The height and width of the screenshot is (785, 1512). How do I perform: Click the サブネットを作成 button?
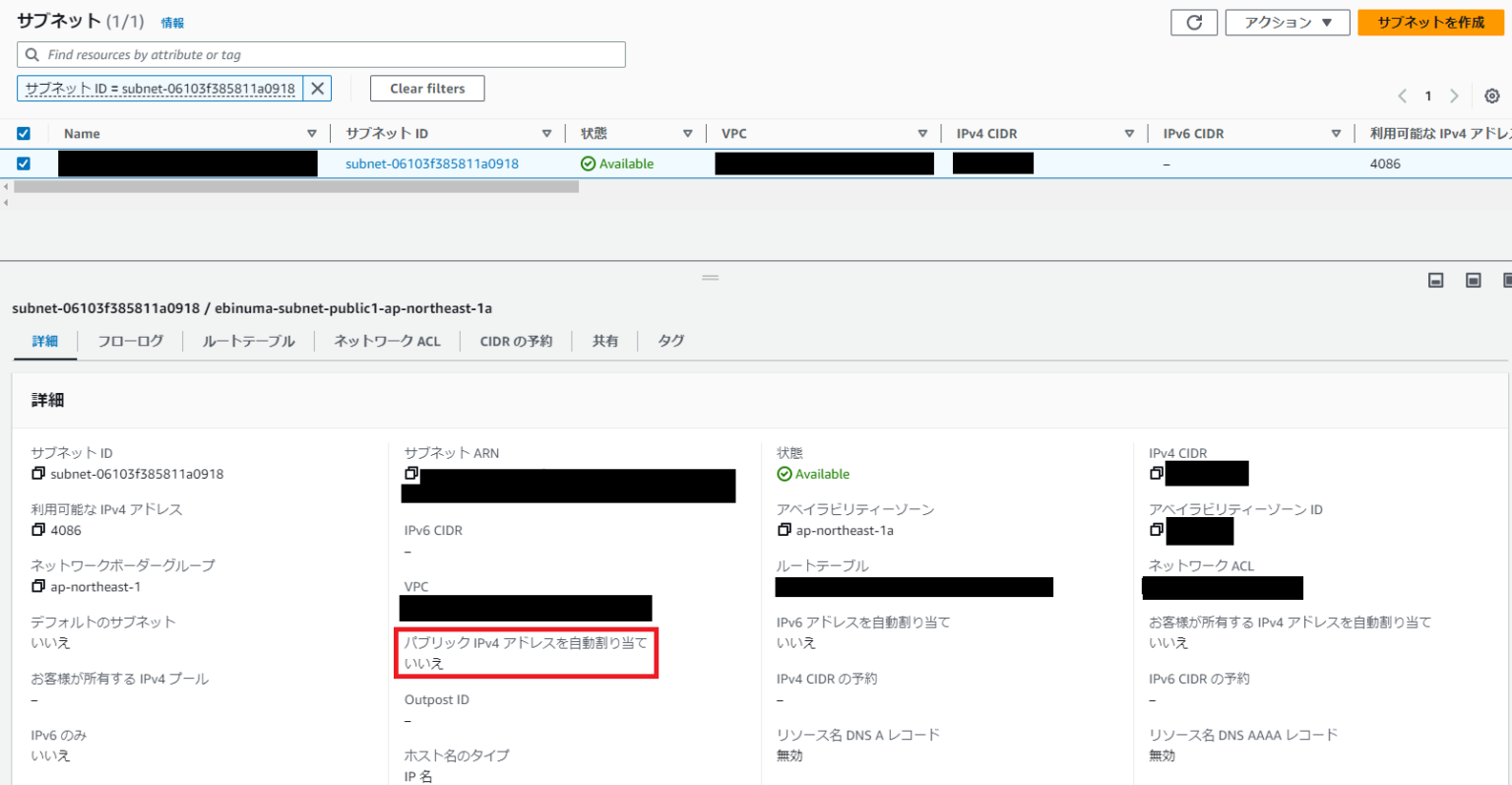click(x=1430, y=22)
